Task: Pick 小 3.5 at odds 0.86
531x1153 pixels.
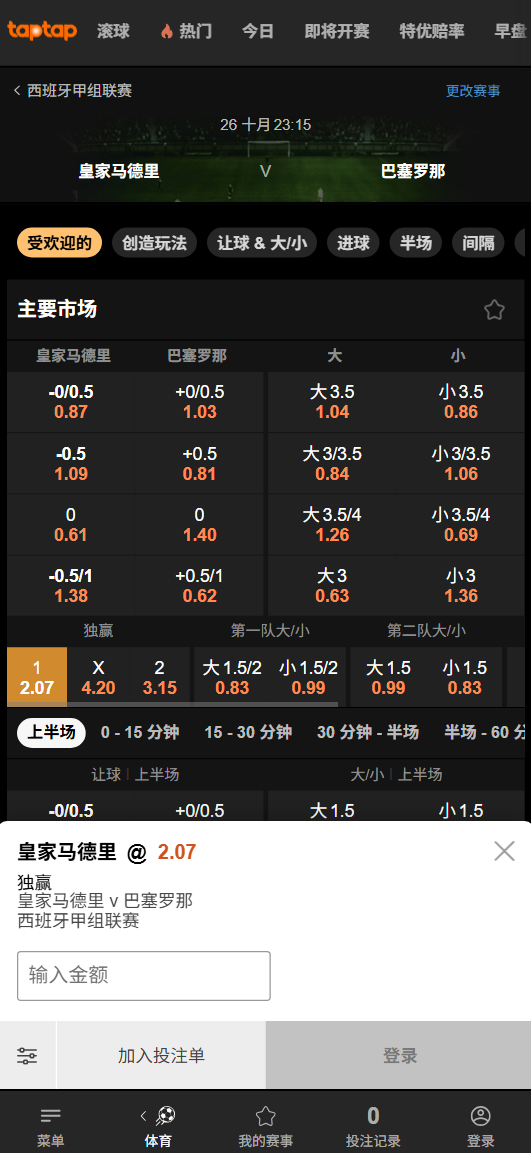Action: tap(461, 402)
